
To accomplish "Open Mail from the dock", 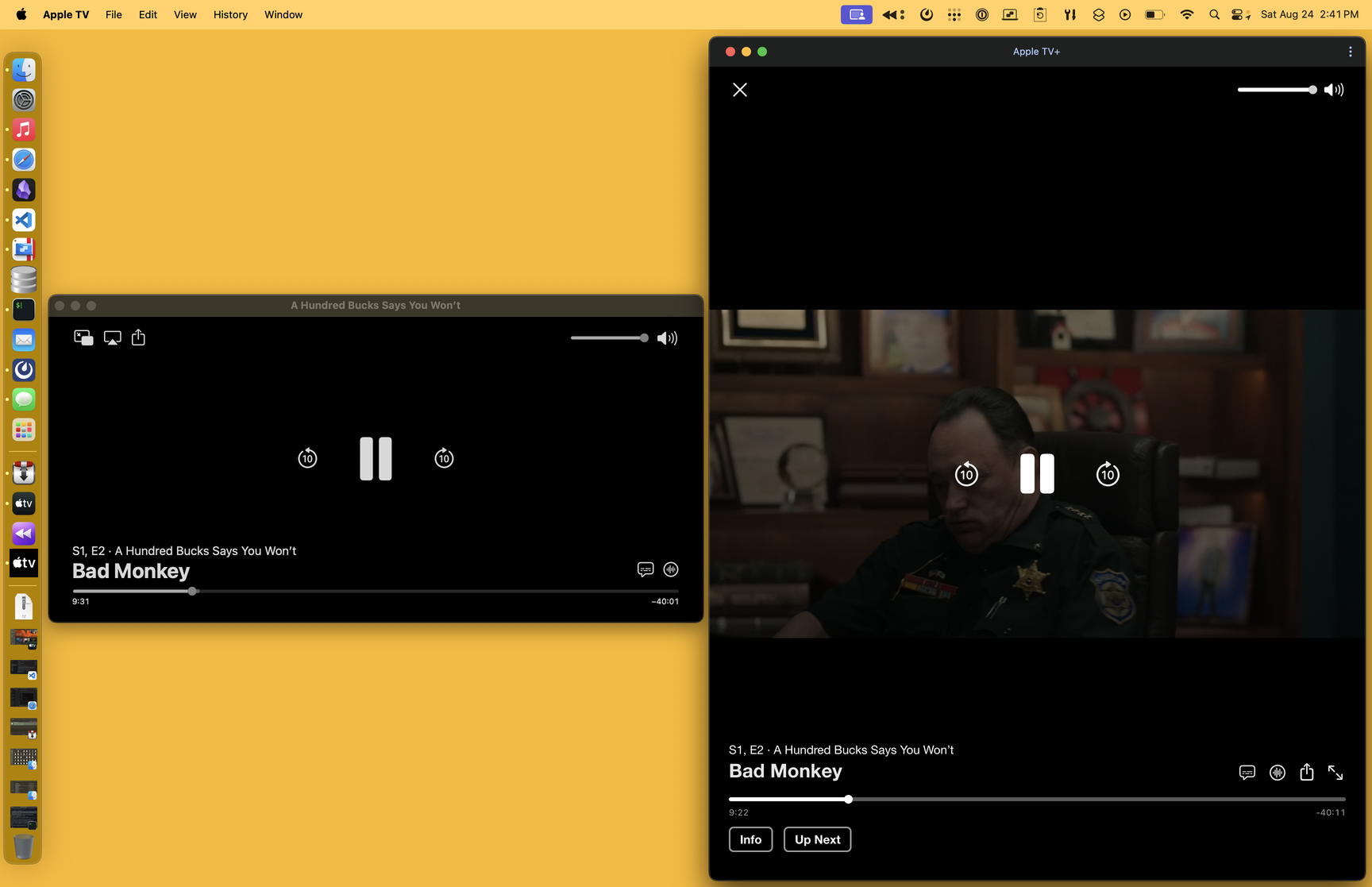I will point(24,340).
